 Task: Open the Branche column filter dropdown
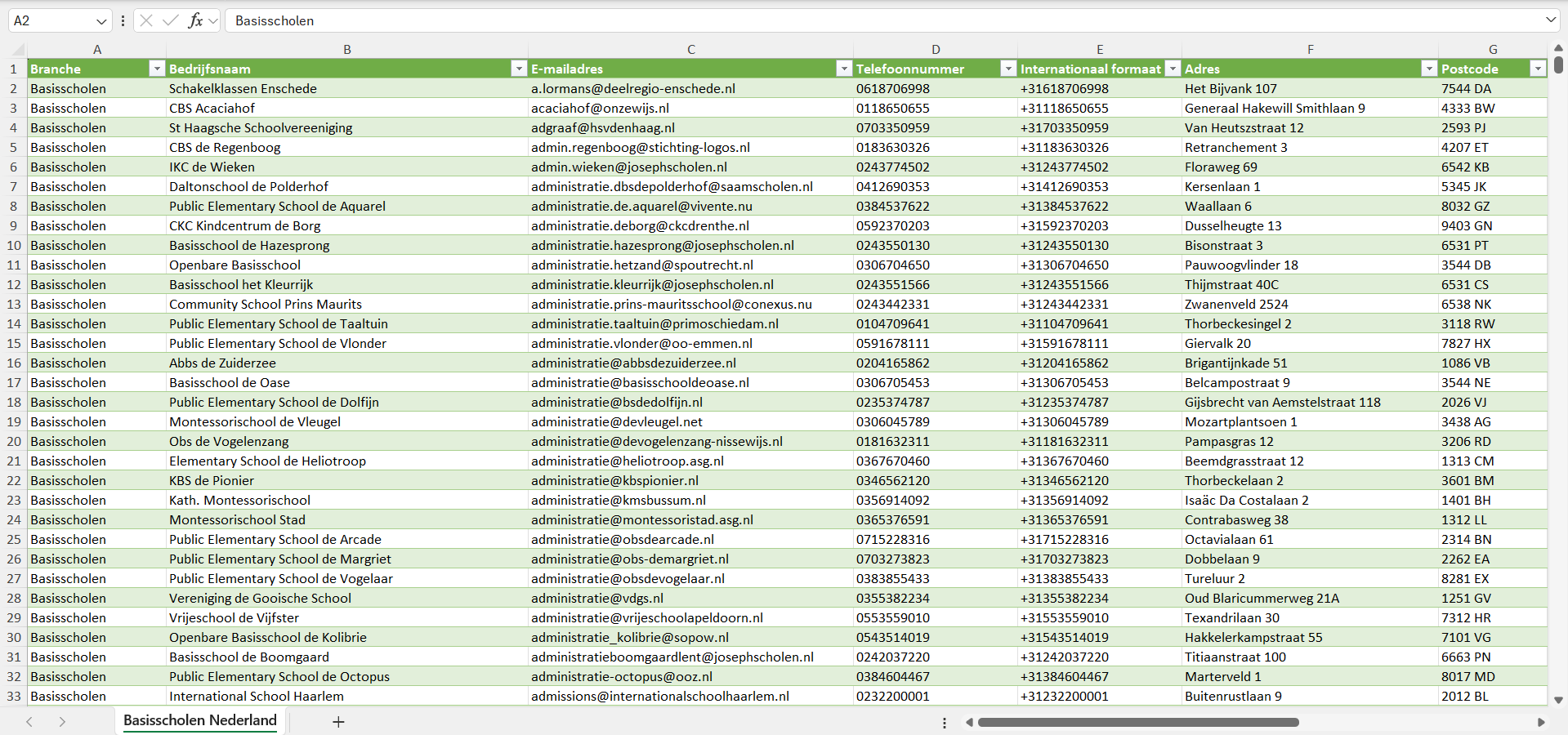pyautogui.click(x=157, y=69)
